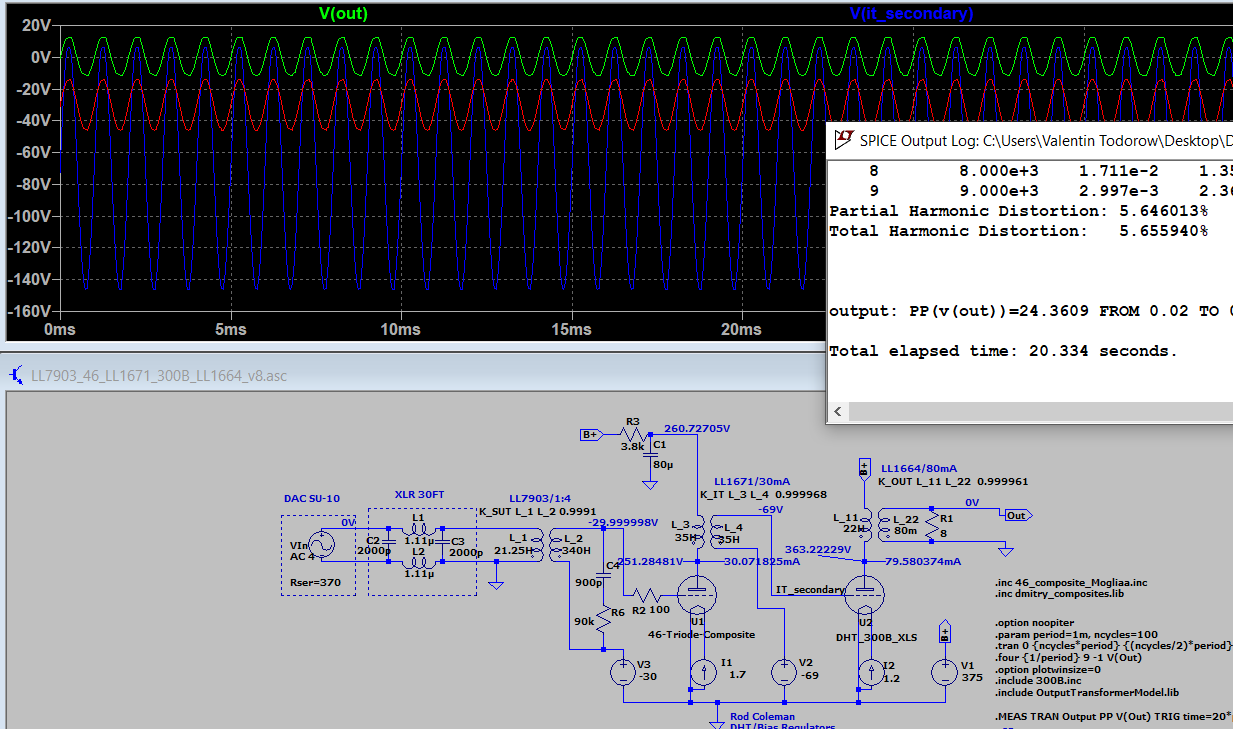
Task: Click the 'LL1671/30mA' label
Action: point(751,482)
